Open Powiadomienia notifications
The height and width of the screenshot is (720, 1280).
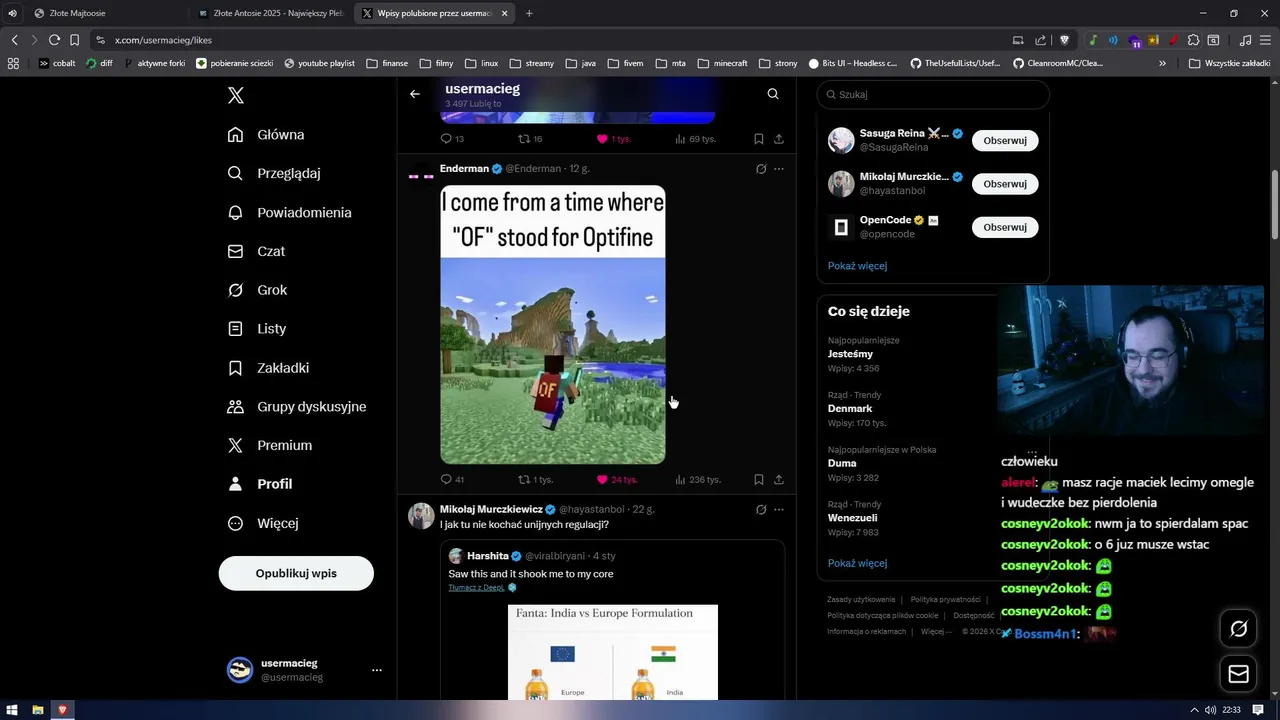[x=290, y=213]
